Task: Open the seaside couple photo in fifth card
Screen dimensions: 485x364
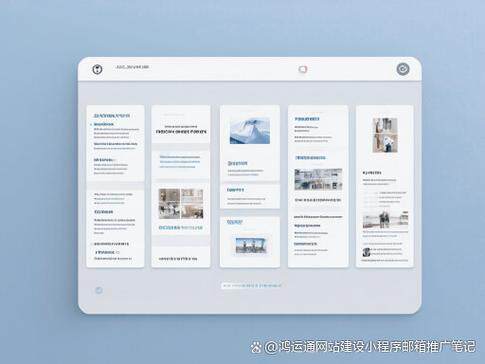Action: 385,219
